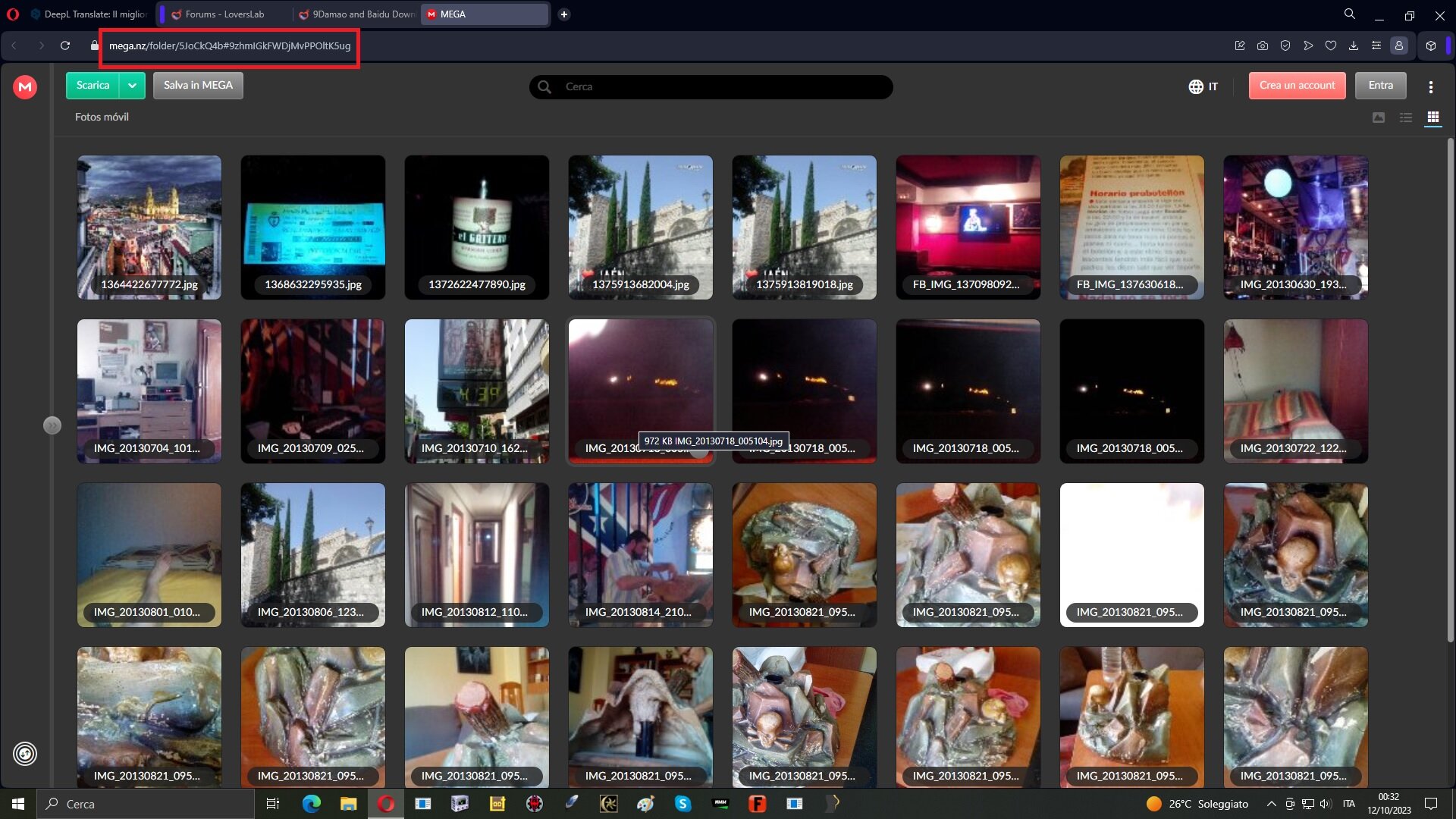The height and width of the screenshot is (819, 1456).
Task: Switch to image gallery view
Action: point(1379,118)
